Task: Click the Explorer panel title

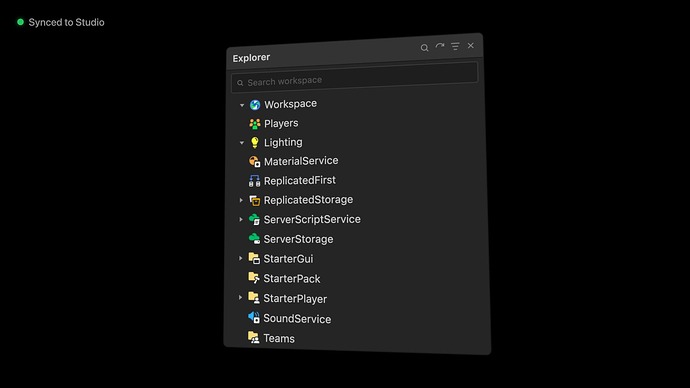Action: coord(251,58)
